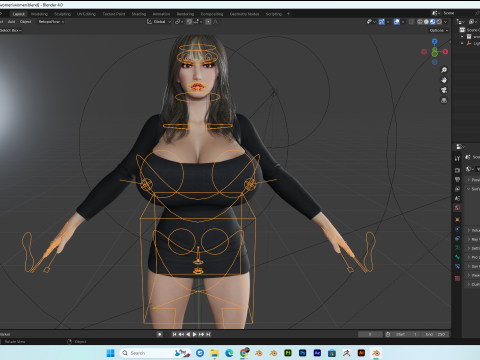Open the Bone Constraints properties tab
The image size is (480, 360).
[457, 266]
